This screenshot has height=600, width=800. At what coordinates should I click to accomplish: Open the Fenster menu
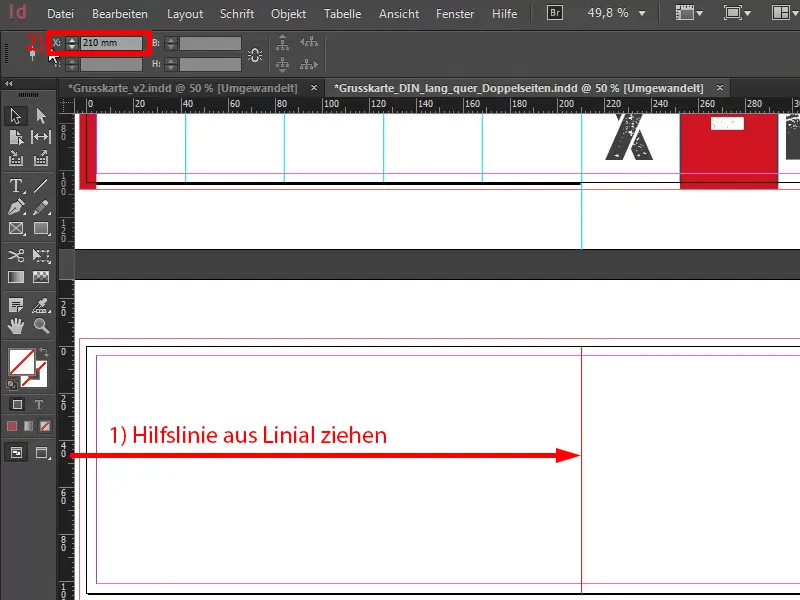click(x=455, y=14)
